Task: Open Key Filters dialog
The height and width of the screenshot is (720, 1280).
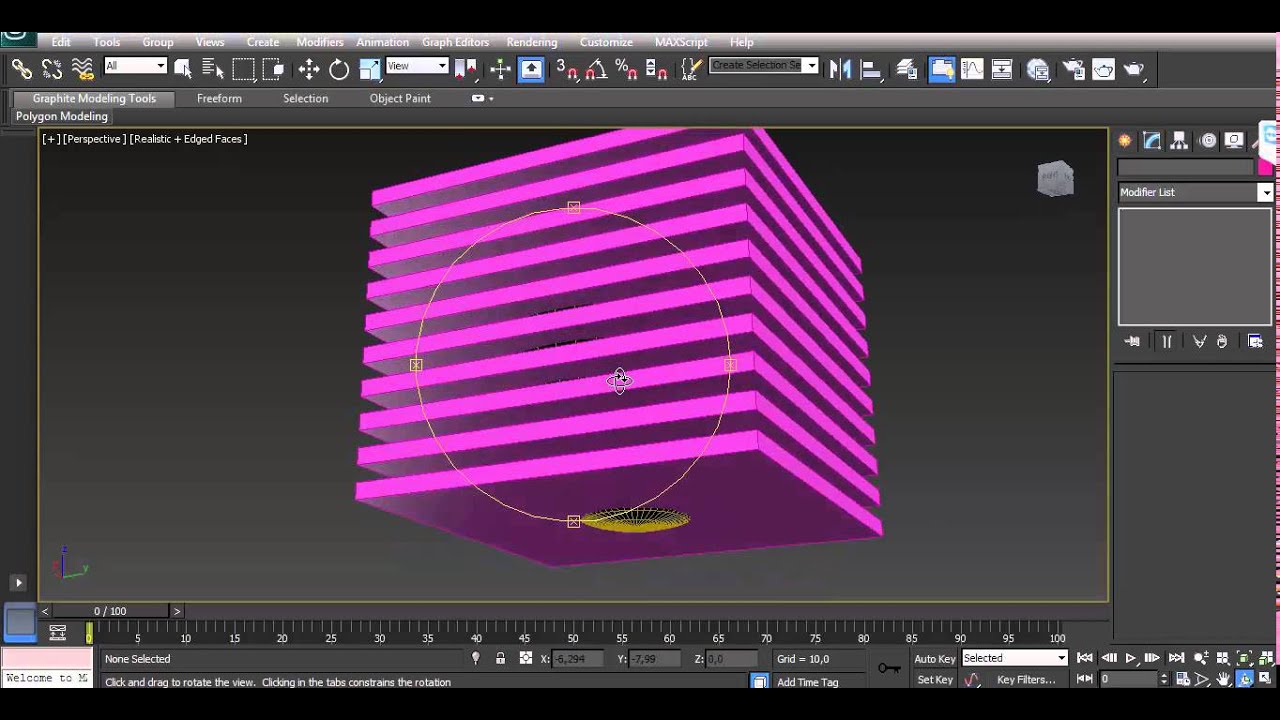Action: [x=1026, y=680]
